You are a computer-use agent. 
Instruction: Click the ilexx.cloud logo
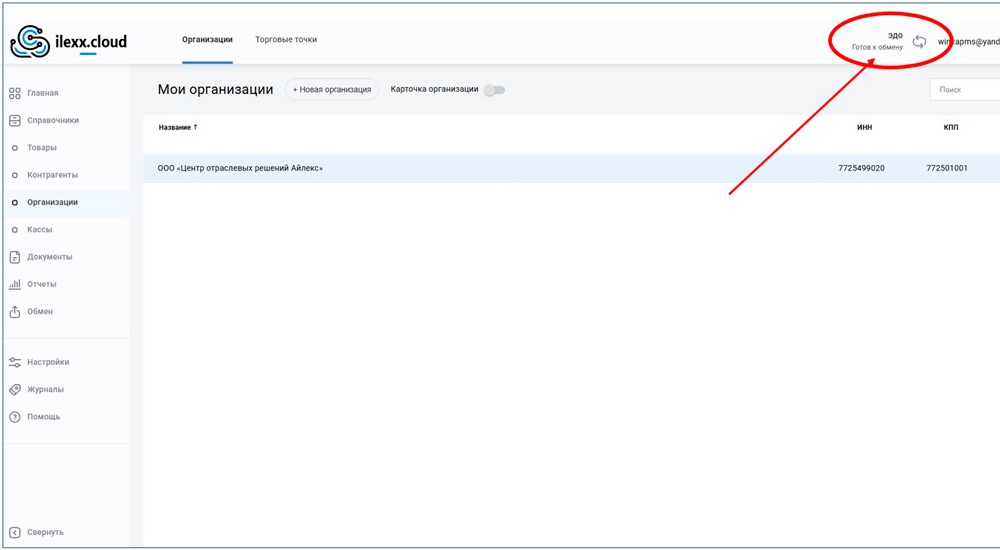pos(68,42)
